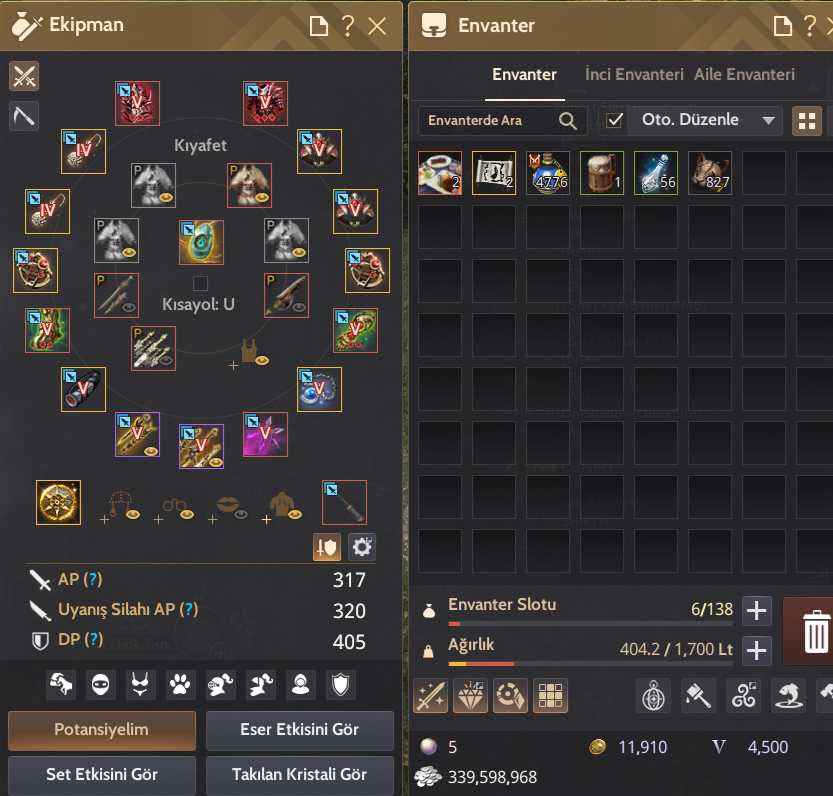Screen dimensions: 833x796
Task: Expand Ağırlık weight limit with plus button
Action: point(756,650)
